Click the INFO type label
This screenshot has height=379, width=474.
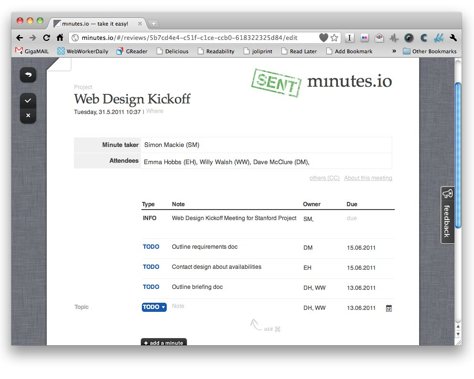(x=149, y=218)
